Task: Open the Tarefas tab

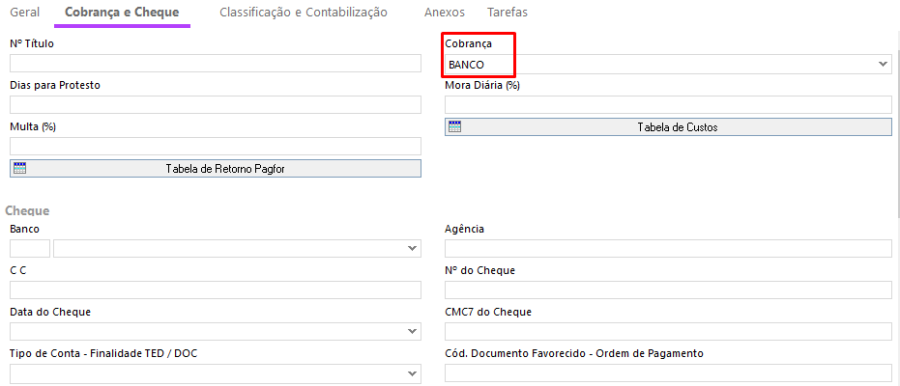Action: coord(507,12)
